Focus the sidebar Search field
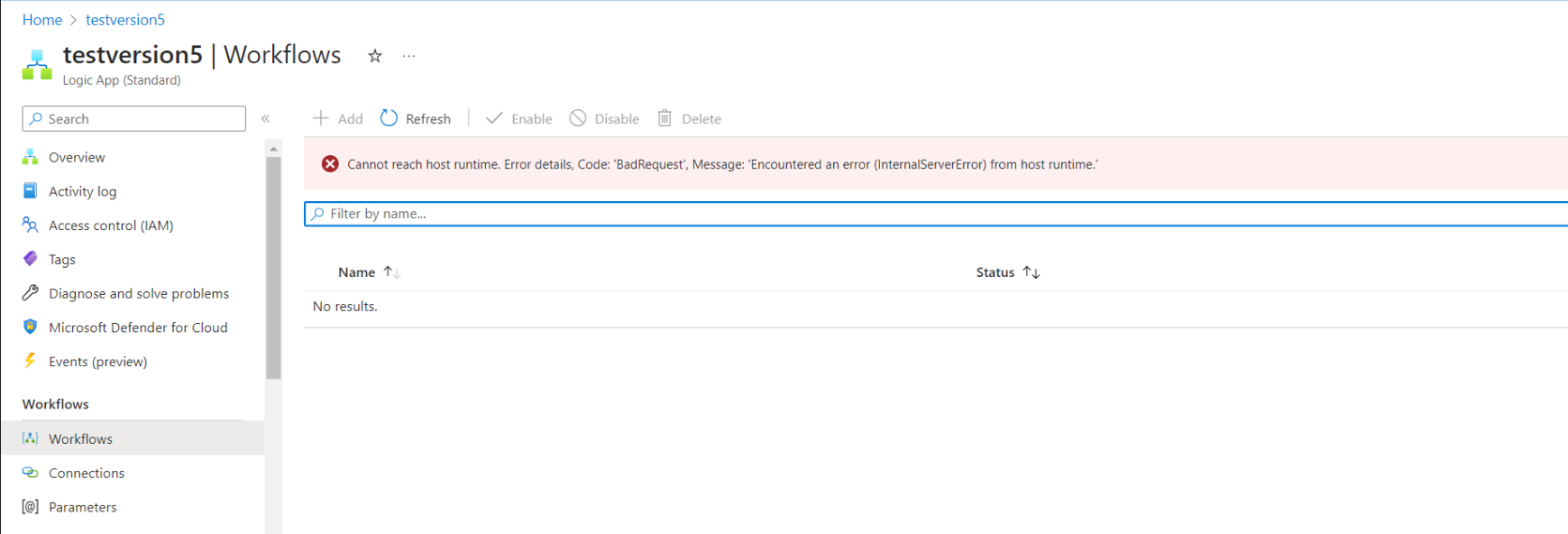Image resolution: width=1568 pixels, height=534 pixels. (134, 119)
